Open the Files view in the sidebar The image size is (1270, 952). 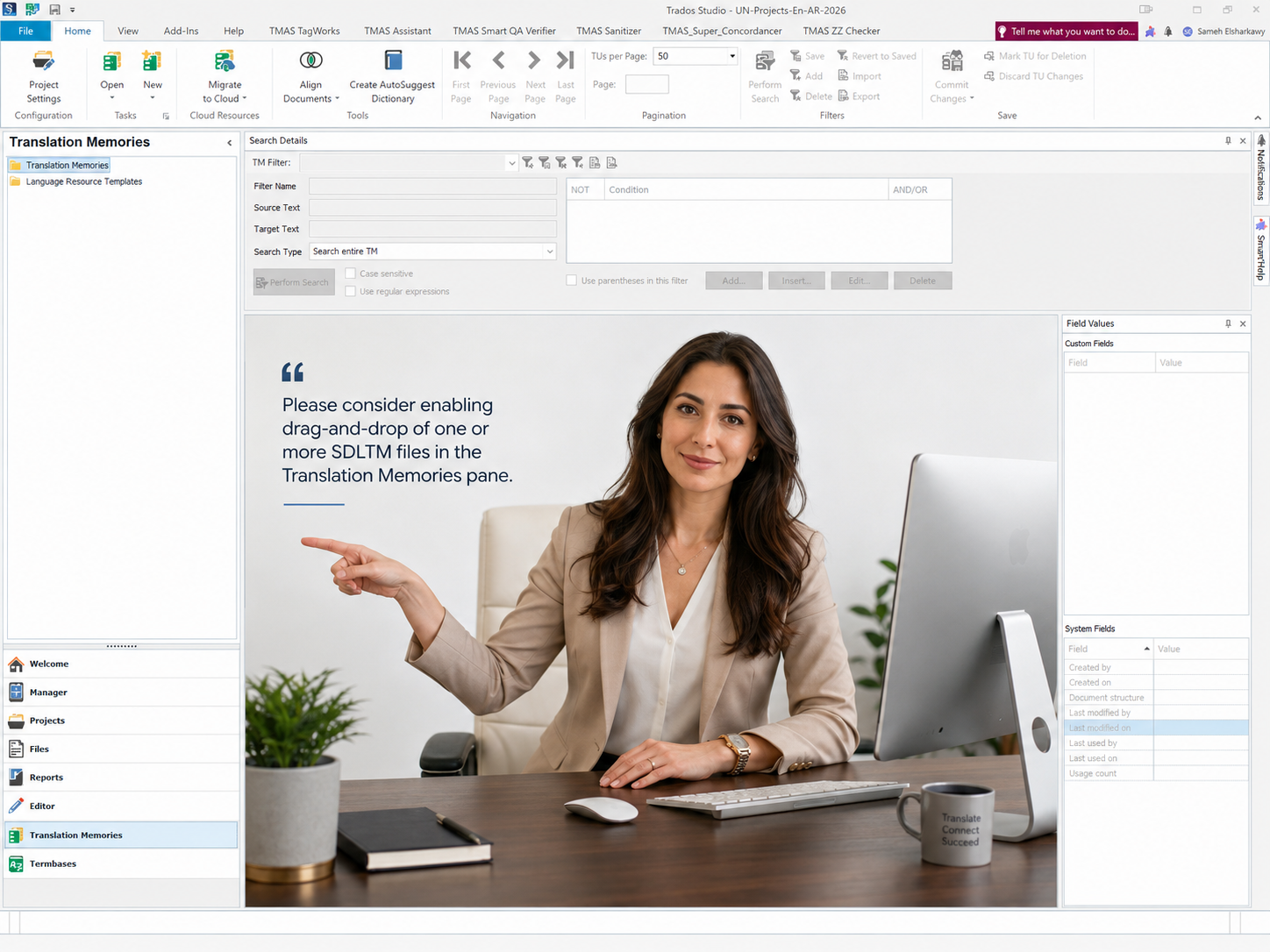(x=122, y=750)
